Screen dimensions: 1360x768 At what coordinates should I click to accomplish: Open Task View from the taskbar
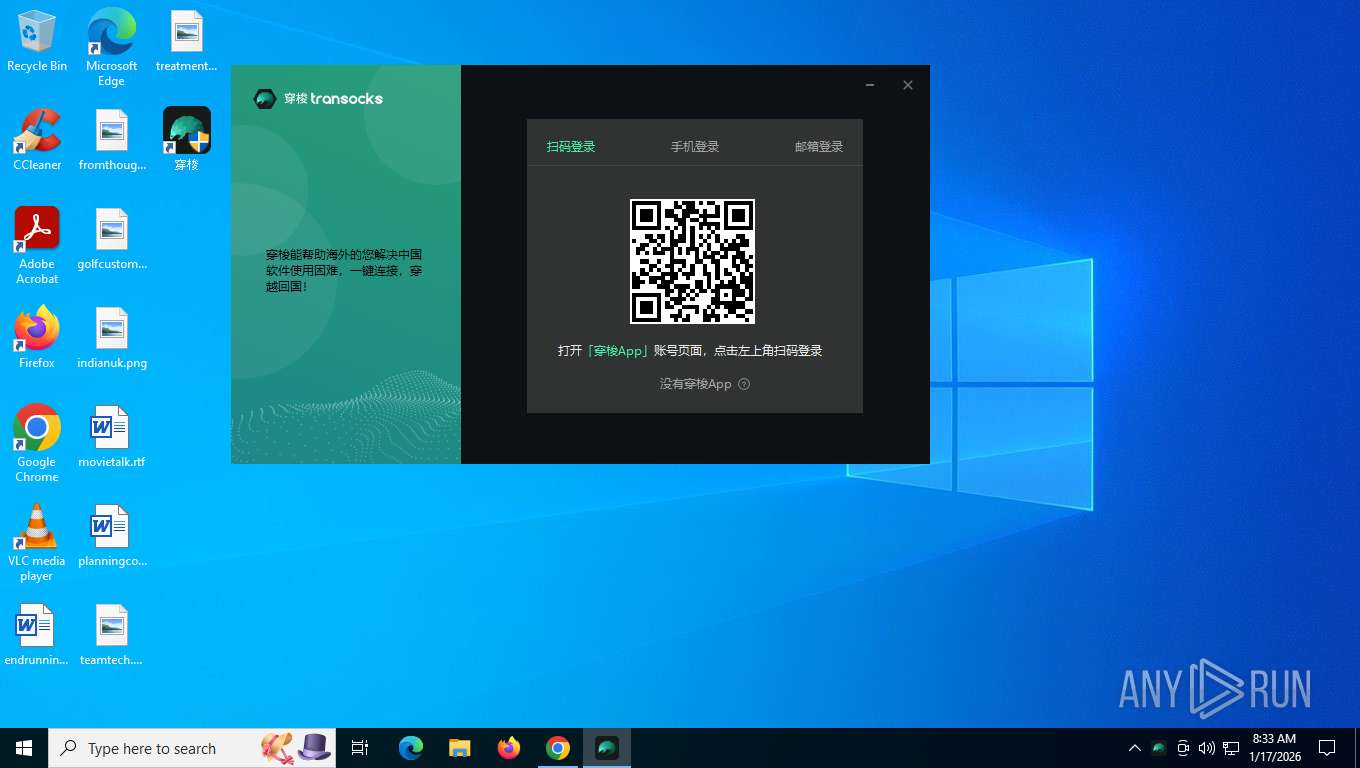coord(360,748)
